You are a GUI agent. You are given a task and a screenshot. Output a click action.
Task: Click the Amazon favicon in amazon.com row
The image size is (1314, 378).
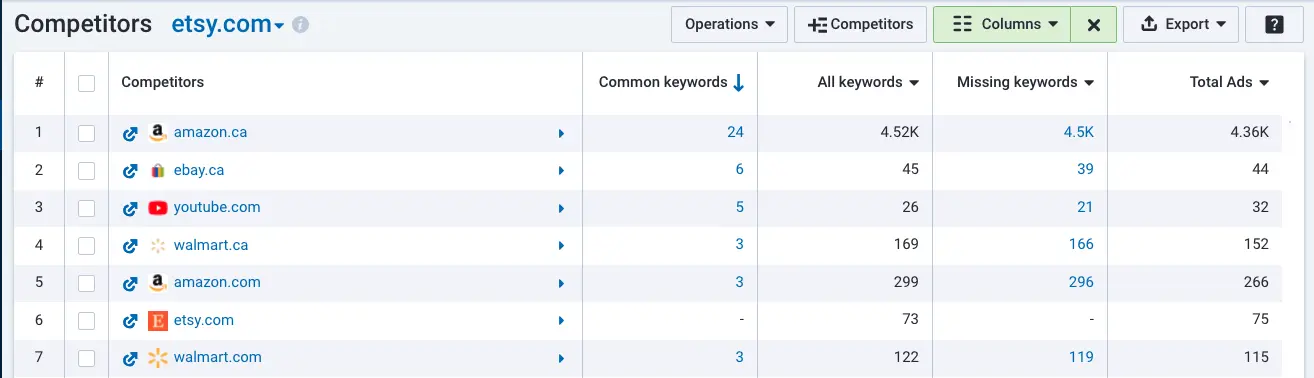[157, 283]
